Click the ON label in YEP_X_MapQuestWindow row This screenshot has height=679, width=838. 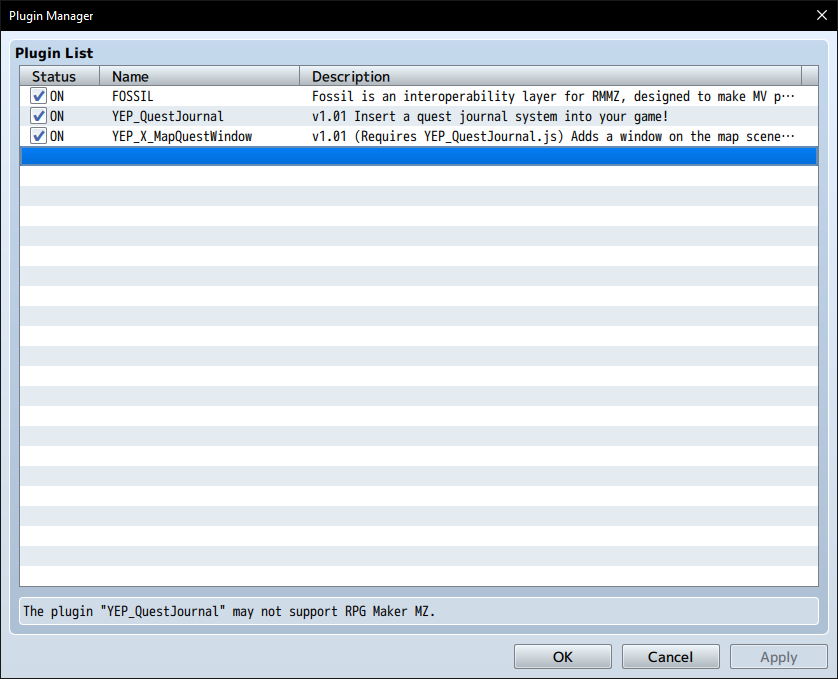point(57,136)
